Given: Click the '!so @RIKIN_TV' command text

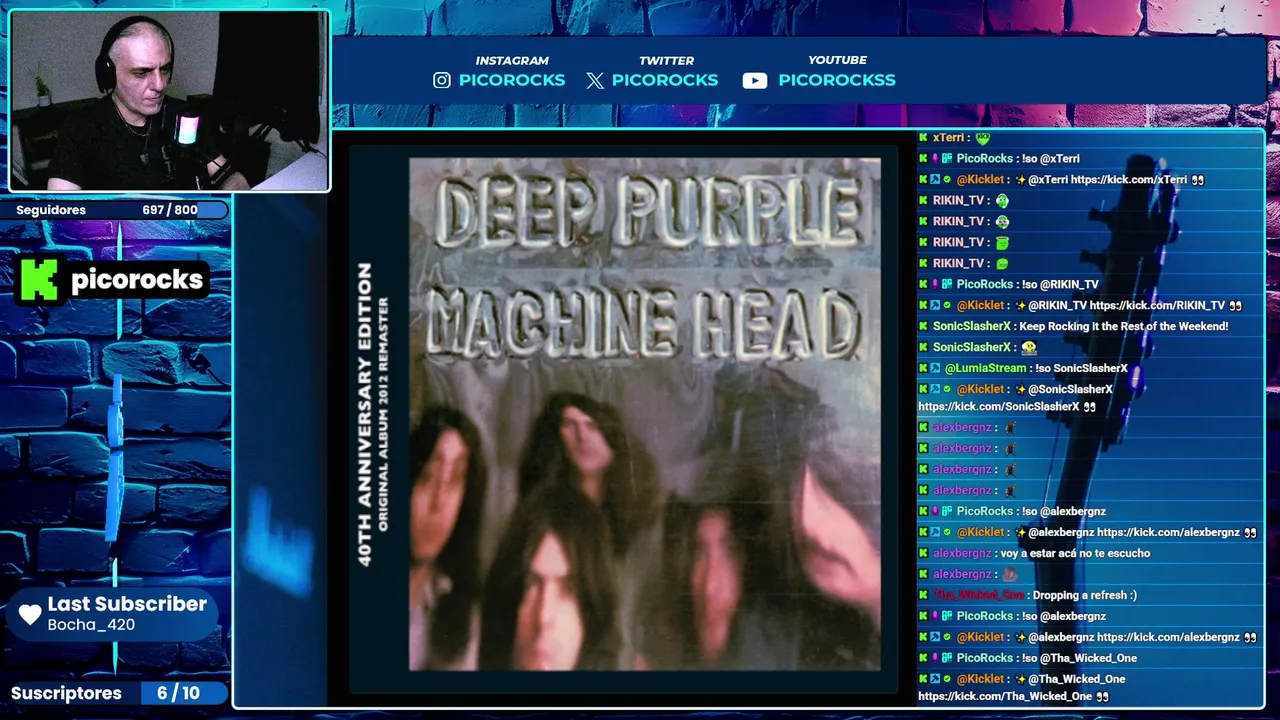Looking at the screenshot, I should pos(1060,285).
